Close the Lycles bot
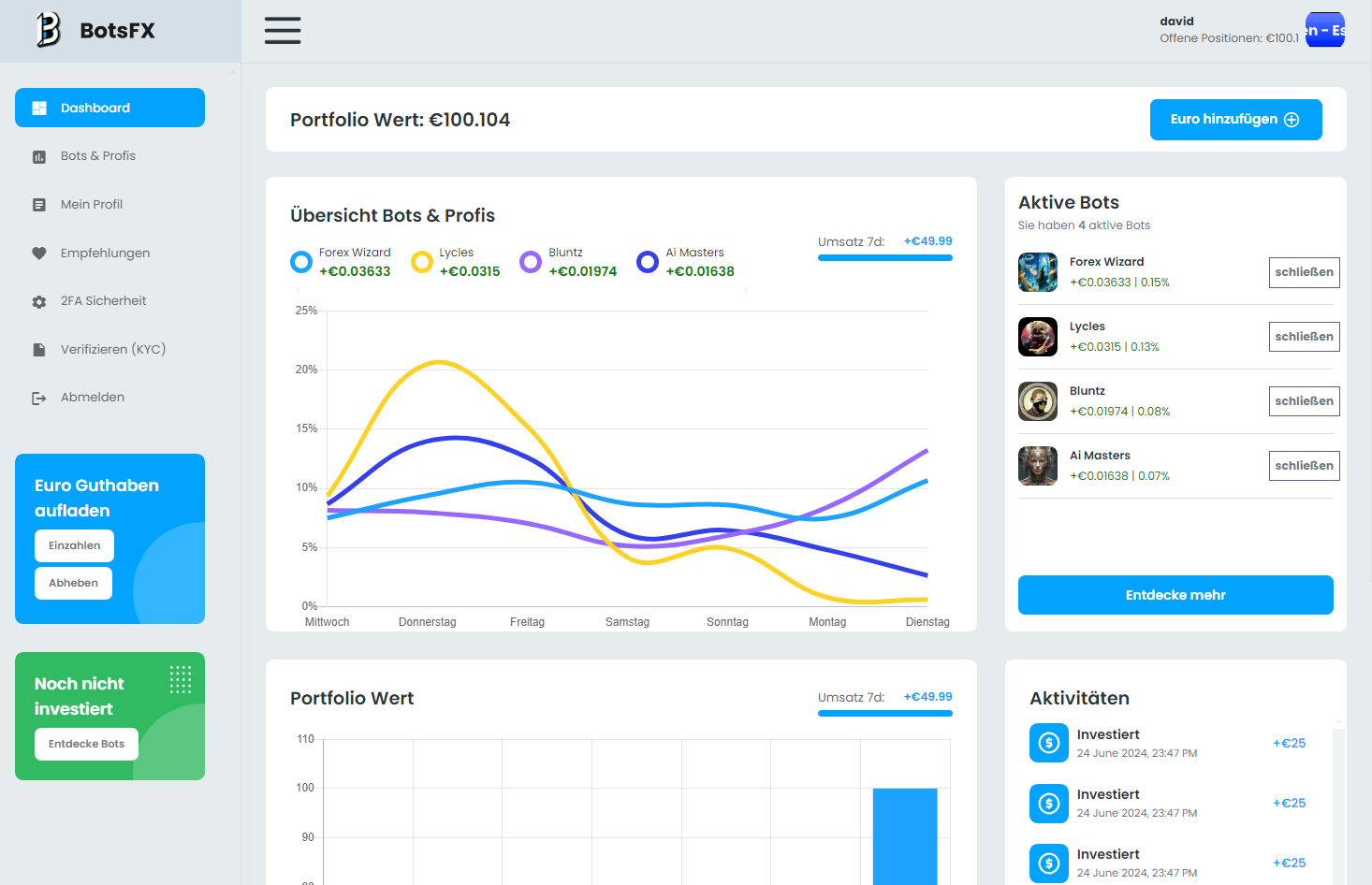Screen dimensions: 1372x885 pyautogui.click(x=1304, y=337)
